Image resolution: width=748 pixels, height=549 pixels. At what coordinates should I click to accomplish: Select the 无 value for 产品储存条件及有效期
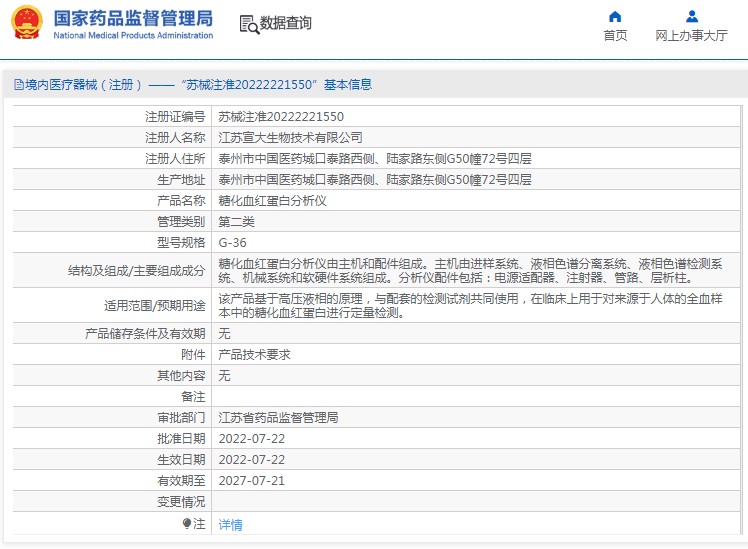pos(224,333)
